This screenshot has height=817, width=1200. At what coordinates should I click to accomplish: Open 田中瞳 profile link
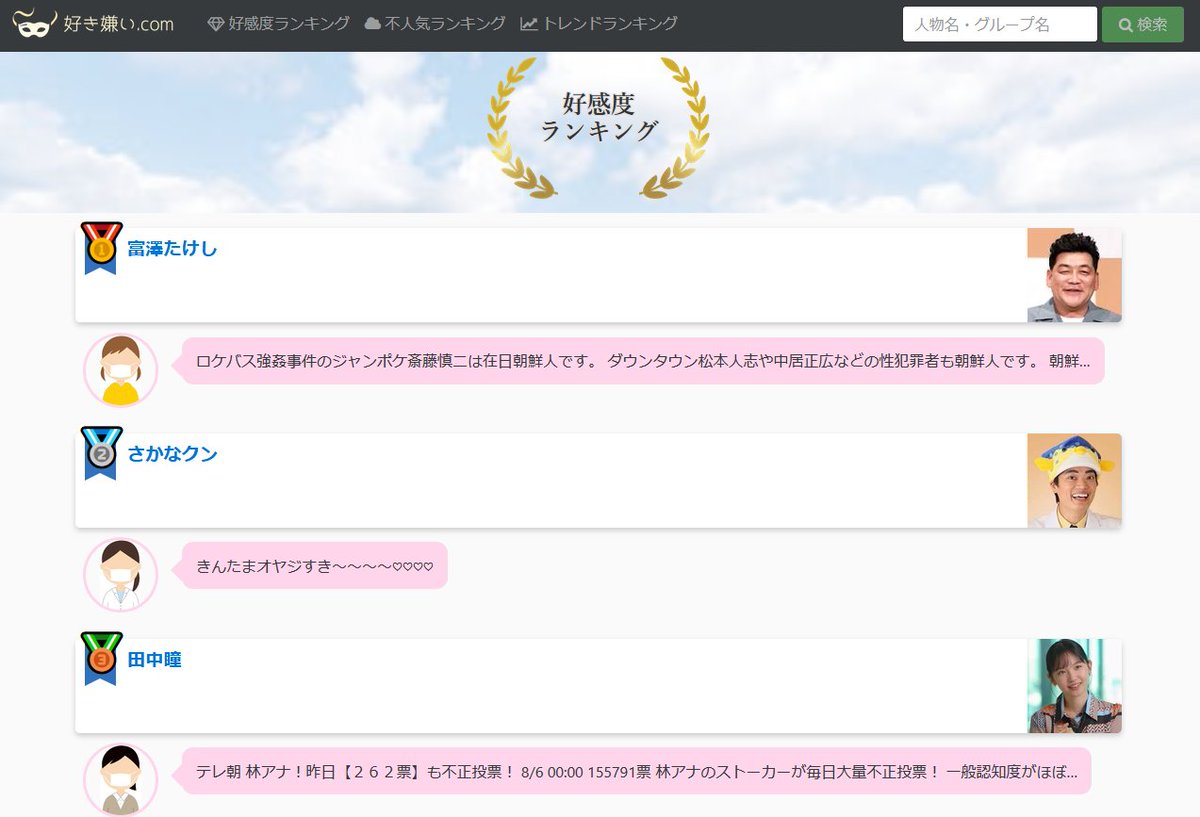click(154, 660)
